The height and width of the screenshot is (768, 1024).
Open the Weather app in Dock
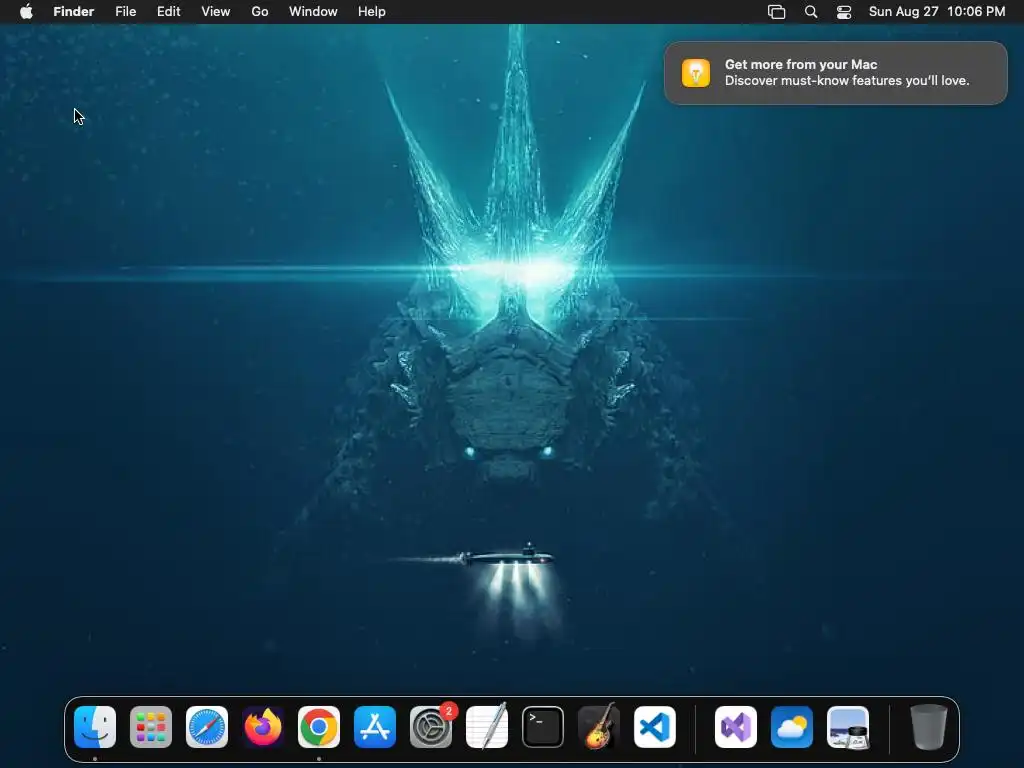tap(792, 727)
